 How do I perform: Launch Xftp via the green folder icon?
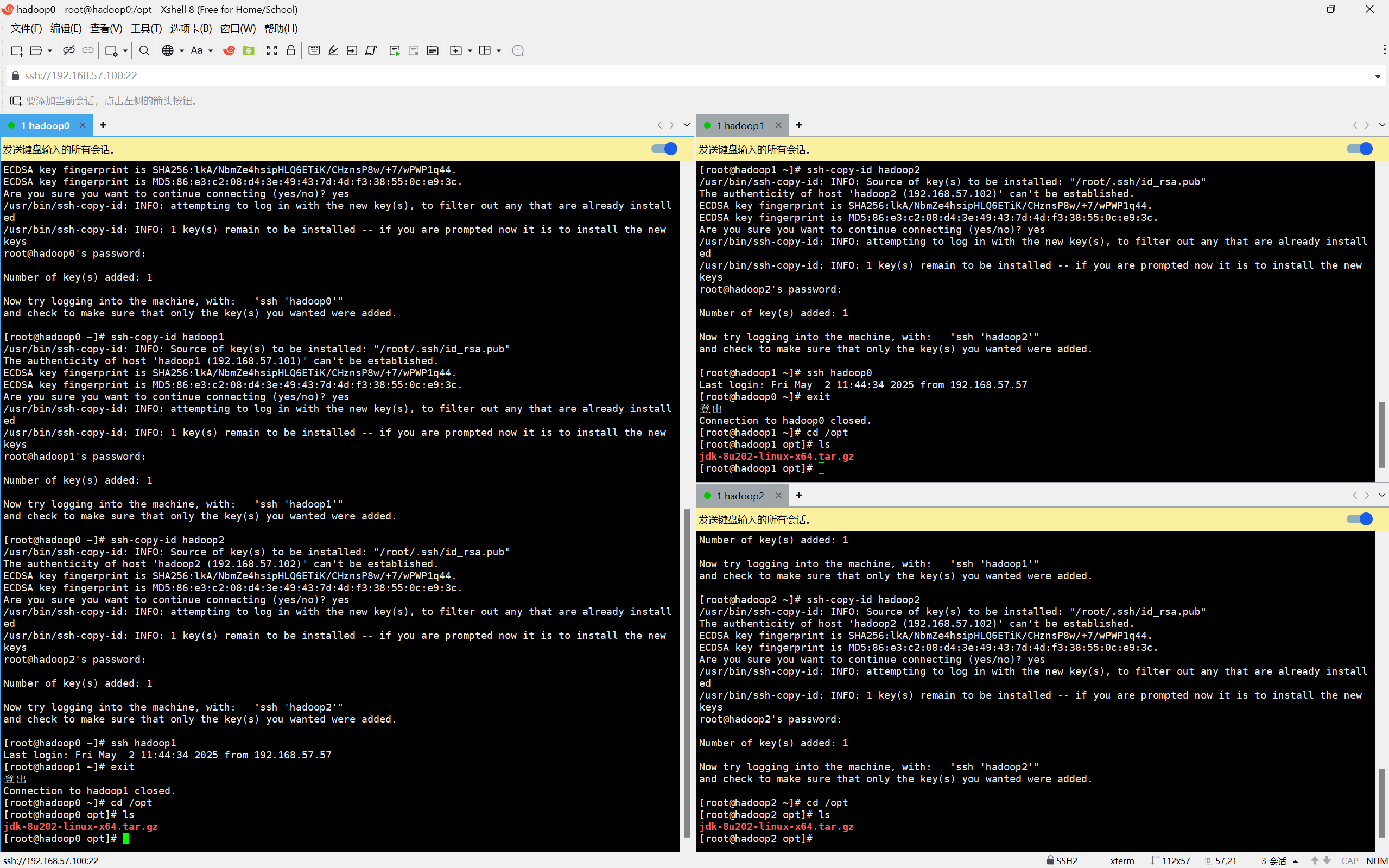(x=248, y=50)
